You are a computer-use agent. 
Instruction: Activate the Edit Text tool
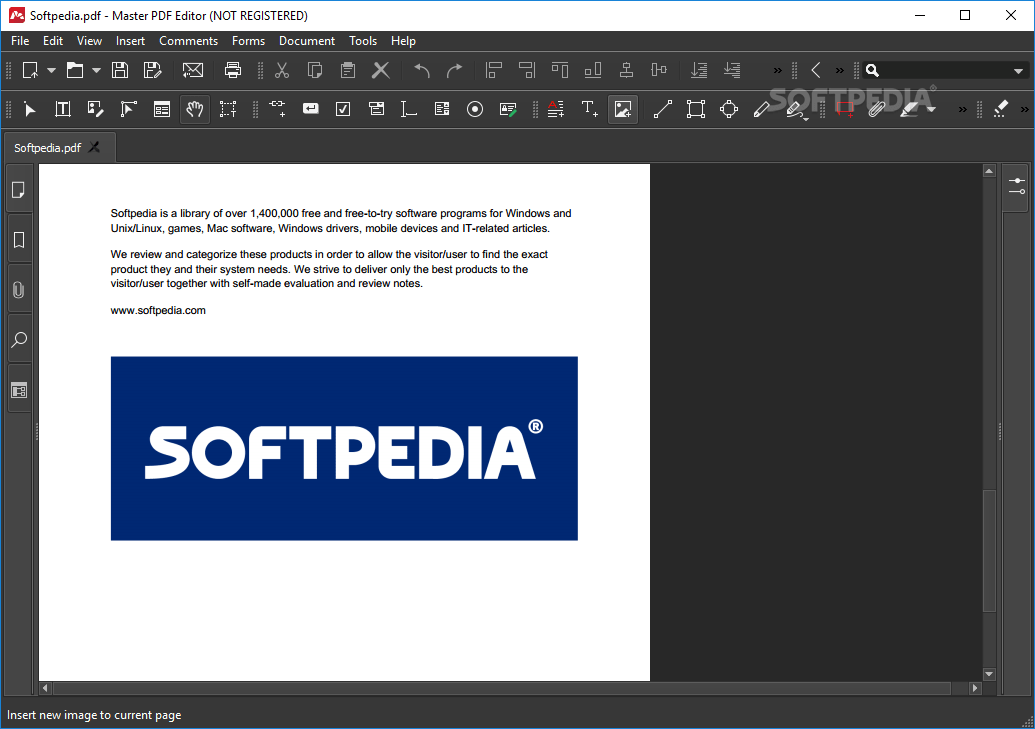point(63,109)
